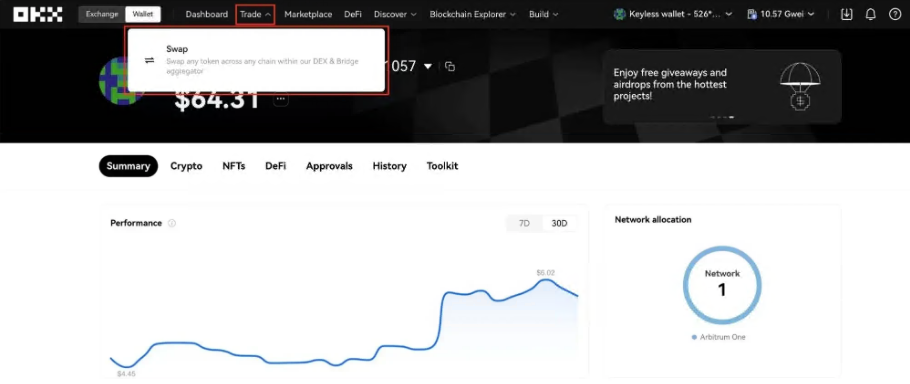Click the parachute airdrop icon
The image size is (910, 384).
(x=800, y=86)
